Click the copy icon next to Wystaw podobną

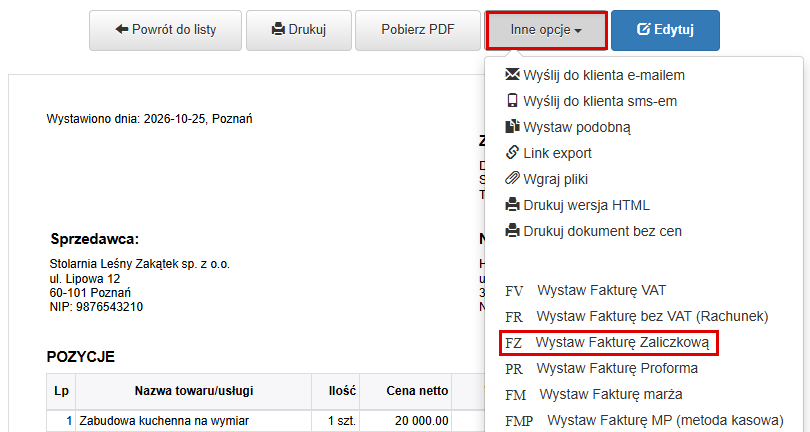512,127
